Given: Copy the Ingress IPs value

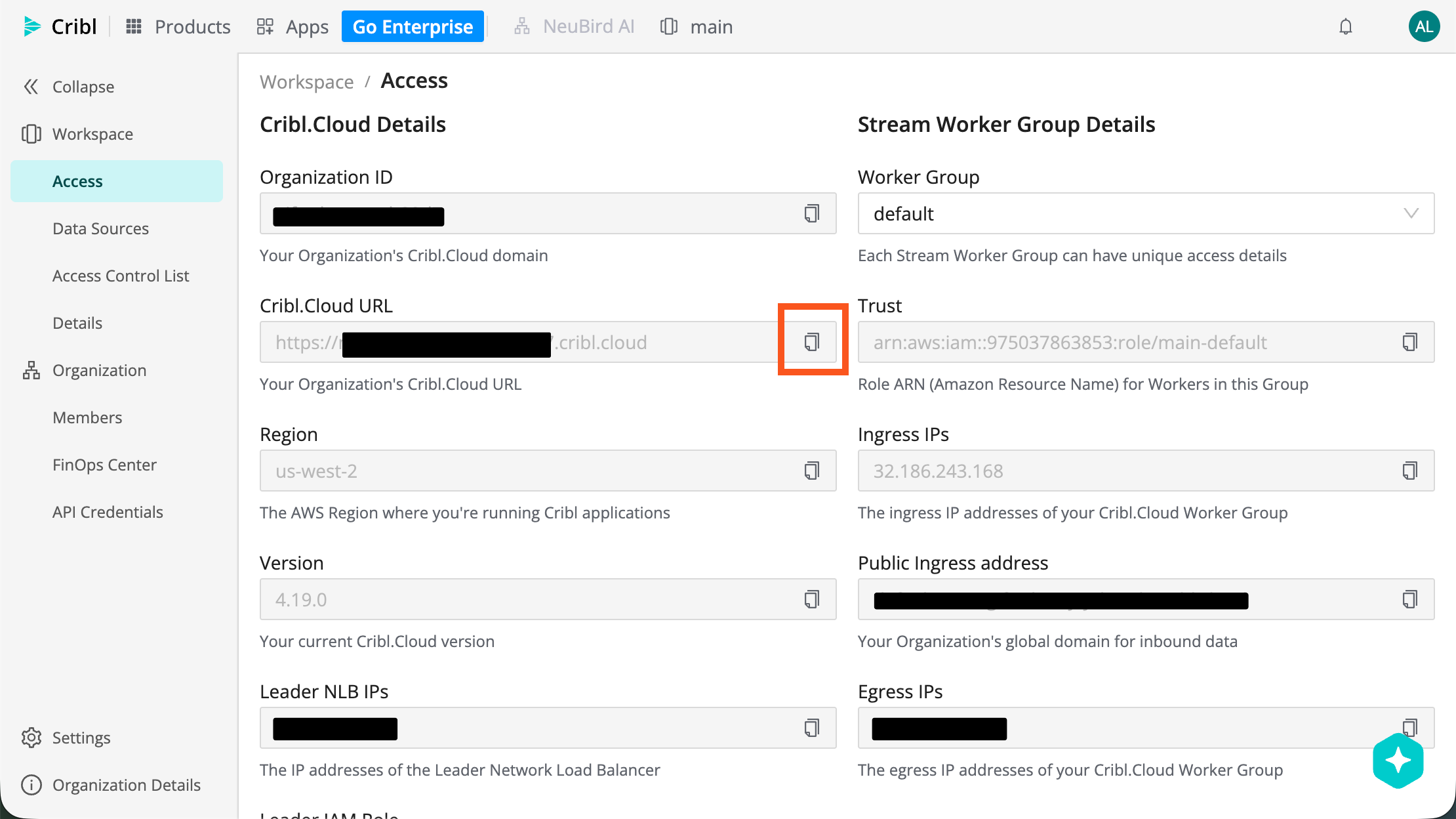Looking at the screenshot, I should [1410, 471].
